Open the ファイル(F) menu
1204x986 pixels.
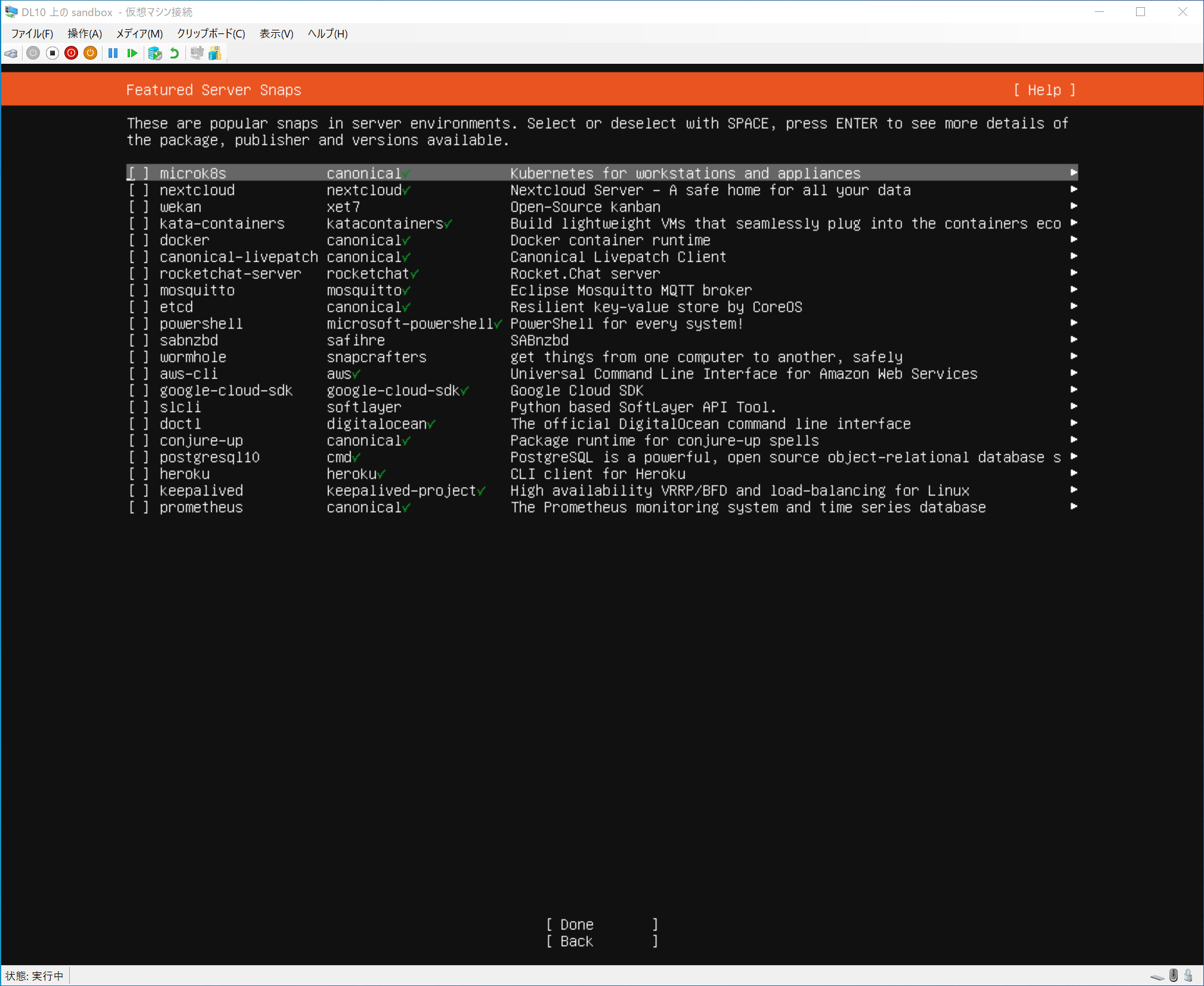(32, 34)
